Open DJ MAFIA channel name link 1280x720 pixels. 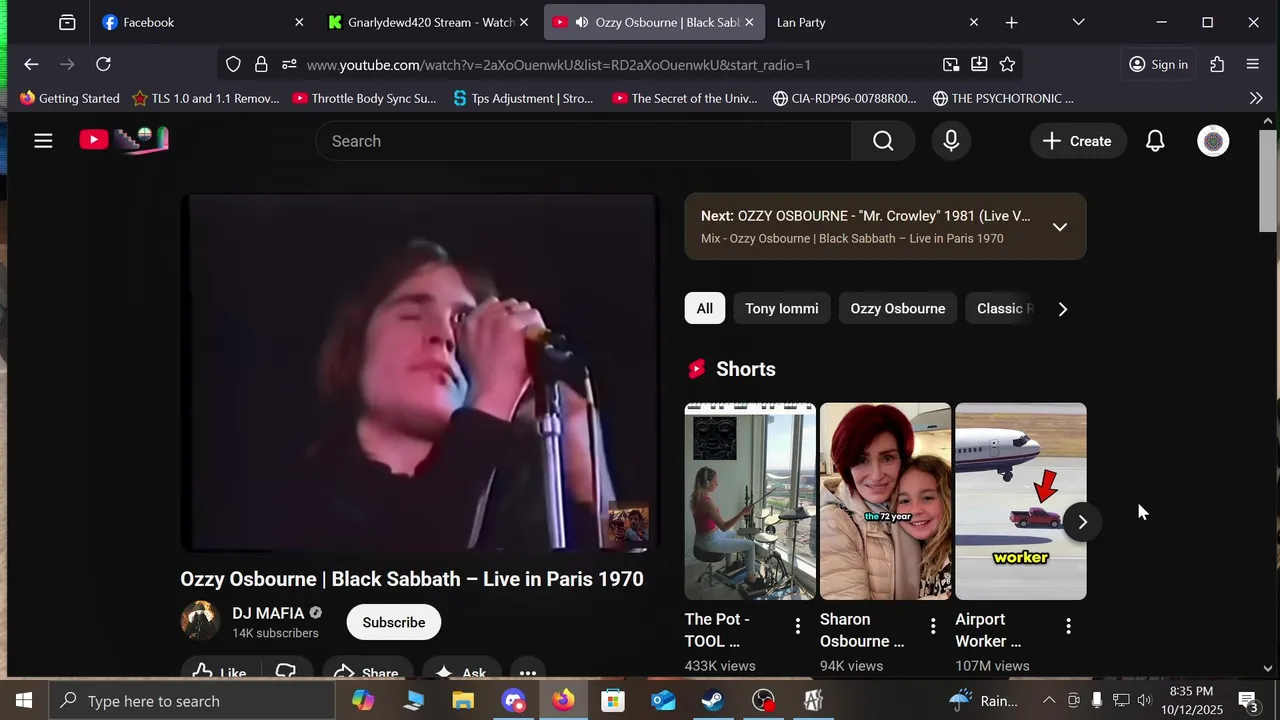268,613
